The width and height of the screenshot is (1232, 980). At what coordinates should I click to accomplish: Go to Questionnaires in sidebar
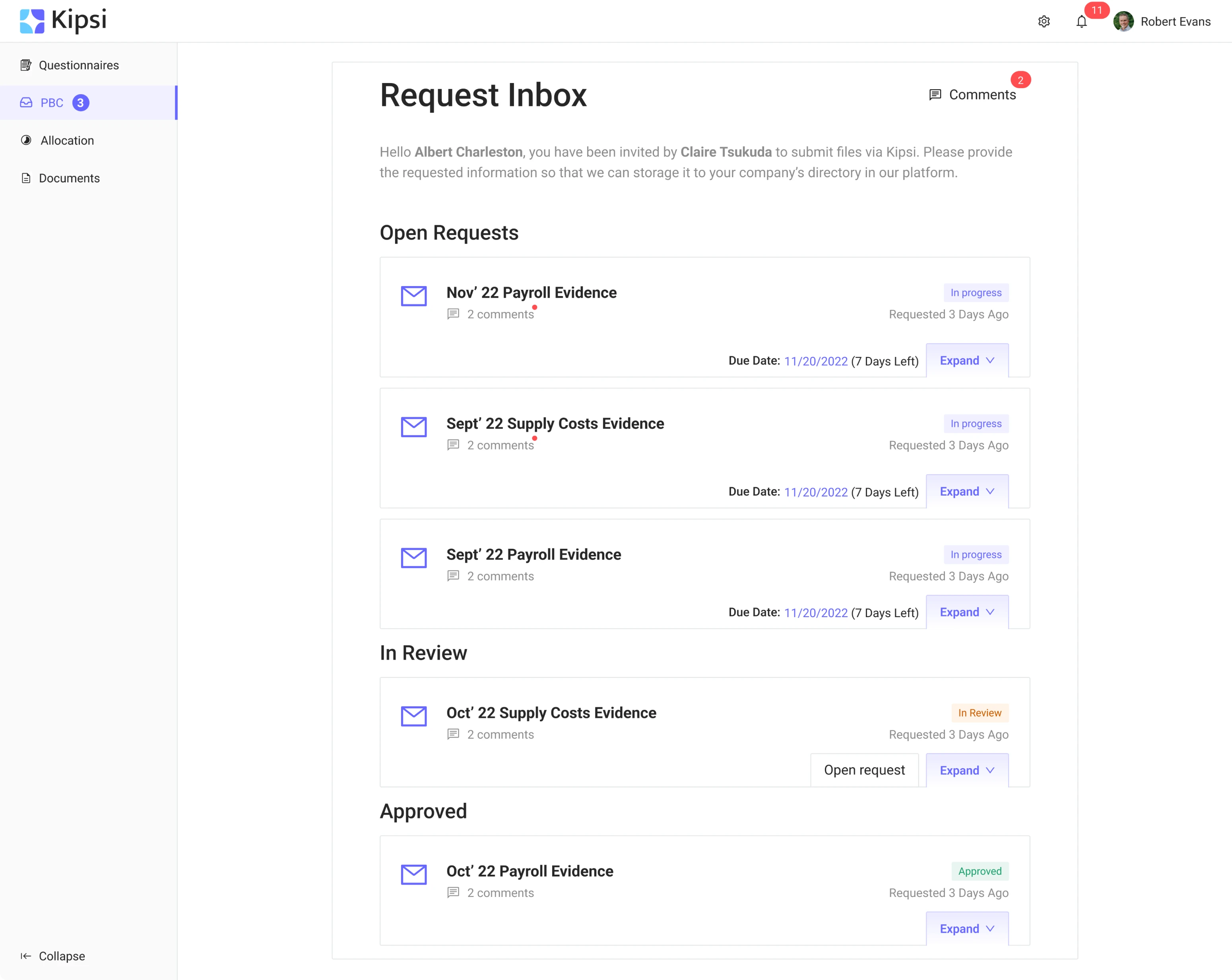tap(78, 65)
